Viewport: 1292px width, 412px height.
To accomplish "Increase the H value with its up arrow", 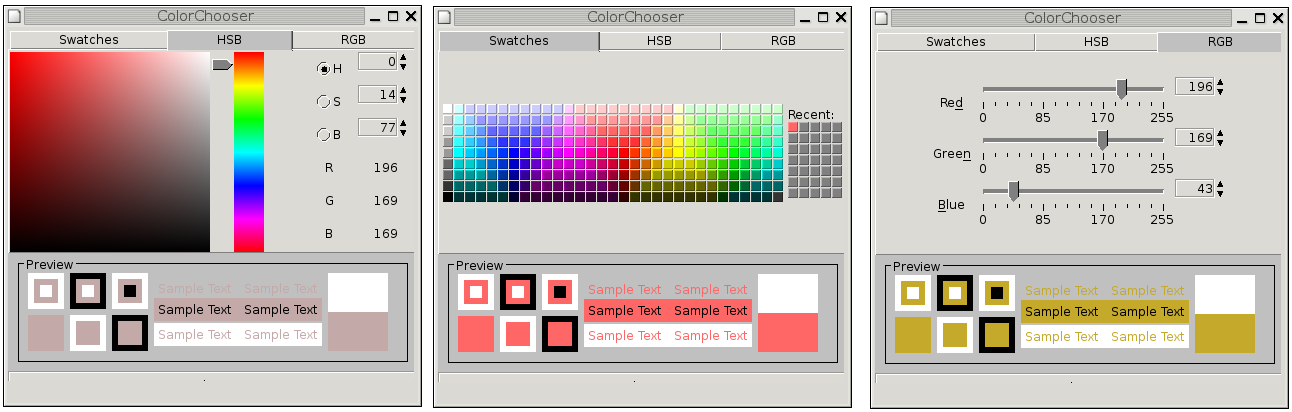I will point(403,57).
